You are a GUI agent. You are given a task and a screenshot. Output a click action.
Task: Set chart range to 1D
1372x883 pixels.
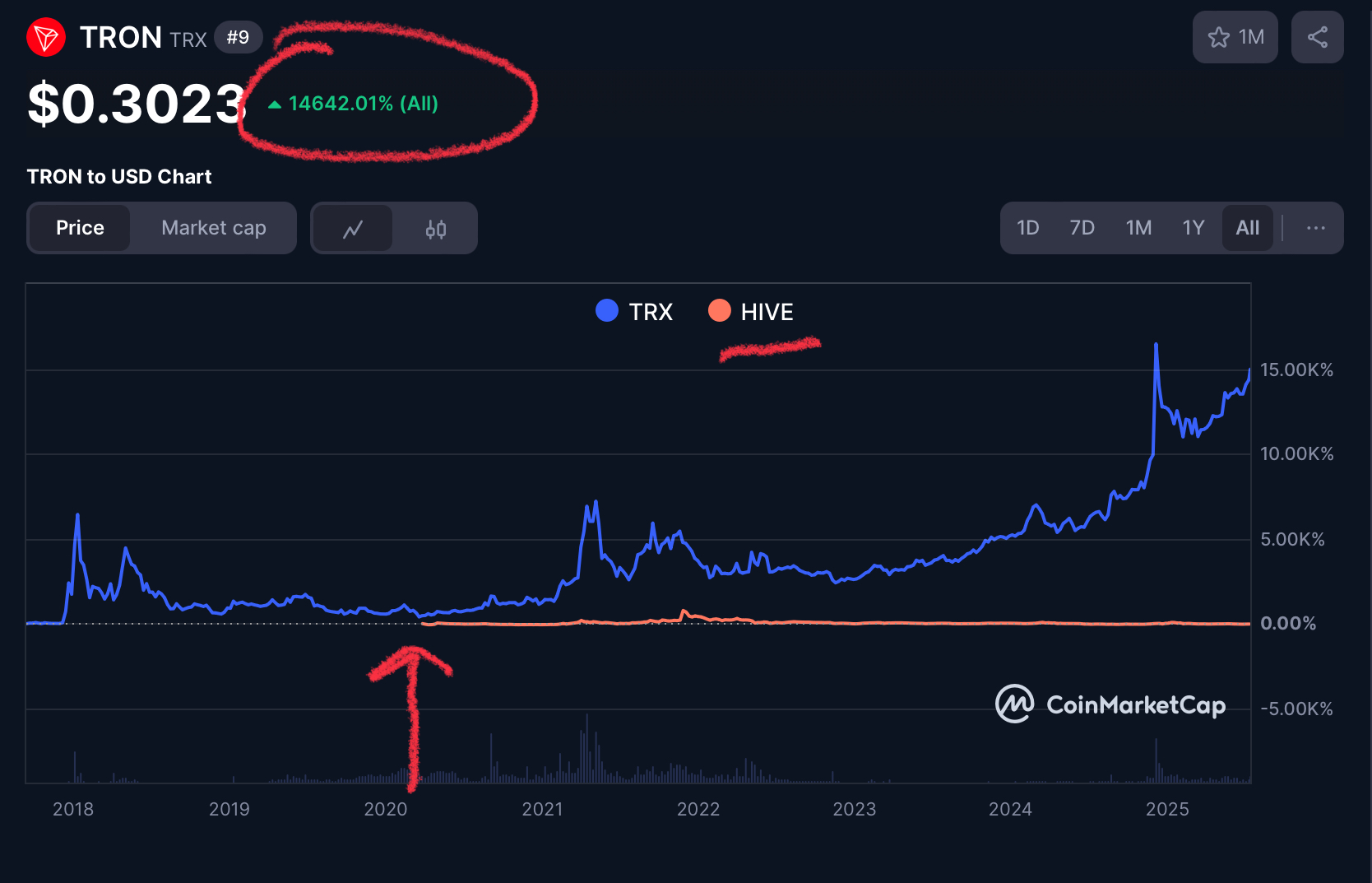point(1027,228)
